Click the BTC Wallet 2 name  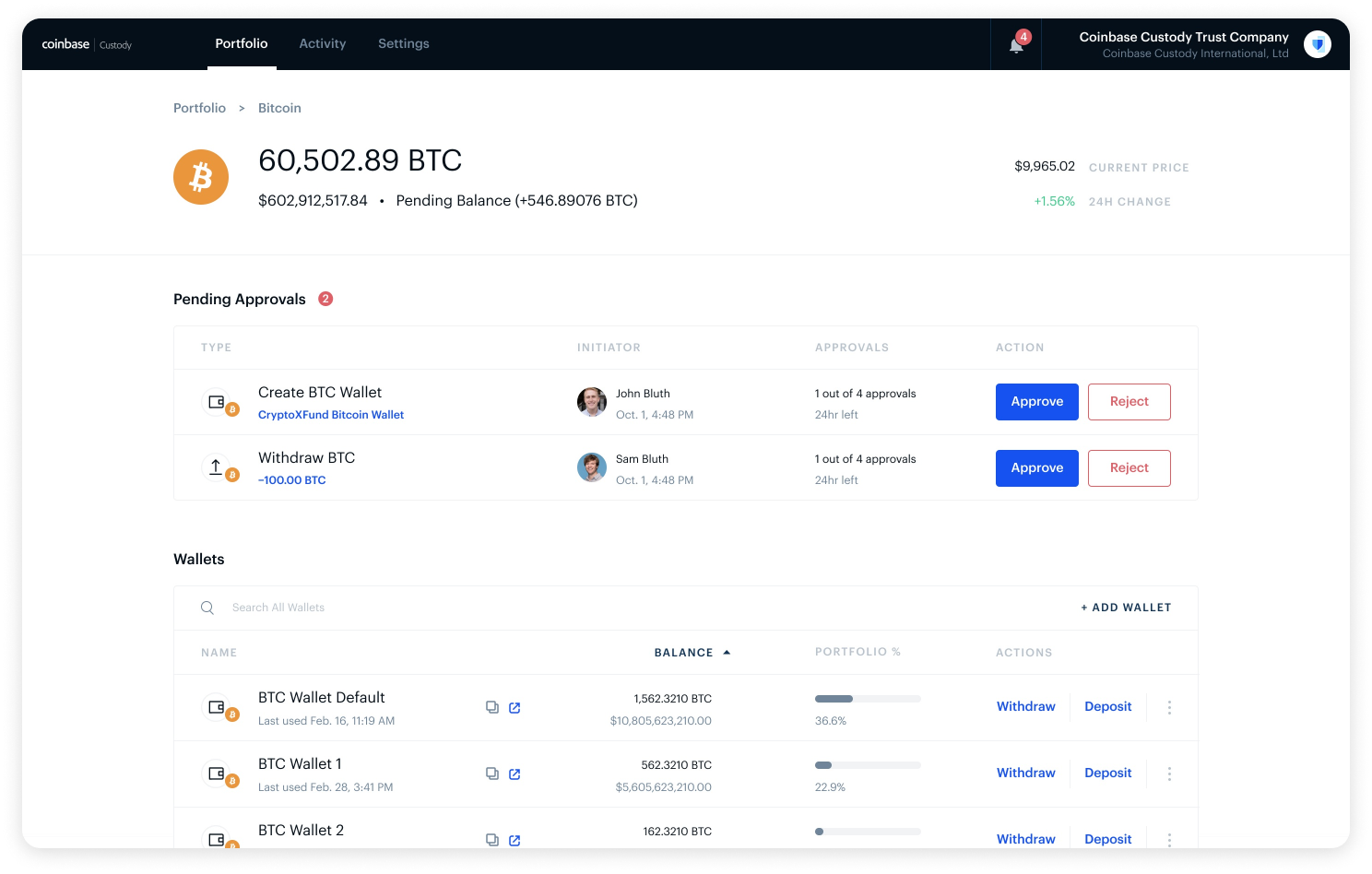(301, 831)
